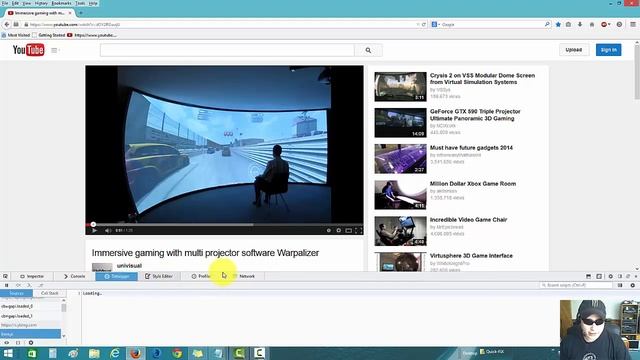
Task: Open Internet Explorer from the taskbar
Action: [x=115, y=353]
